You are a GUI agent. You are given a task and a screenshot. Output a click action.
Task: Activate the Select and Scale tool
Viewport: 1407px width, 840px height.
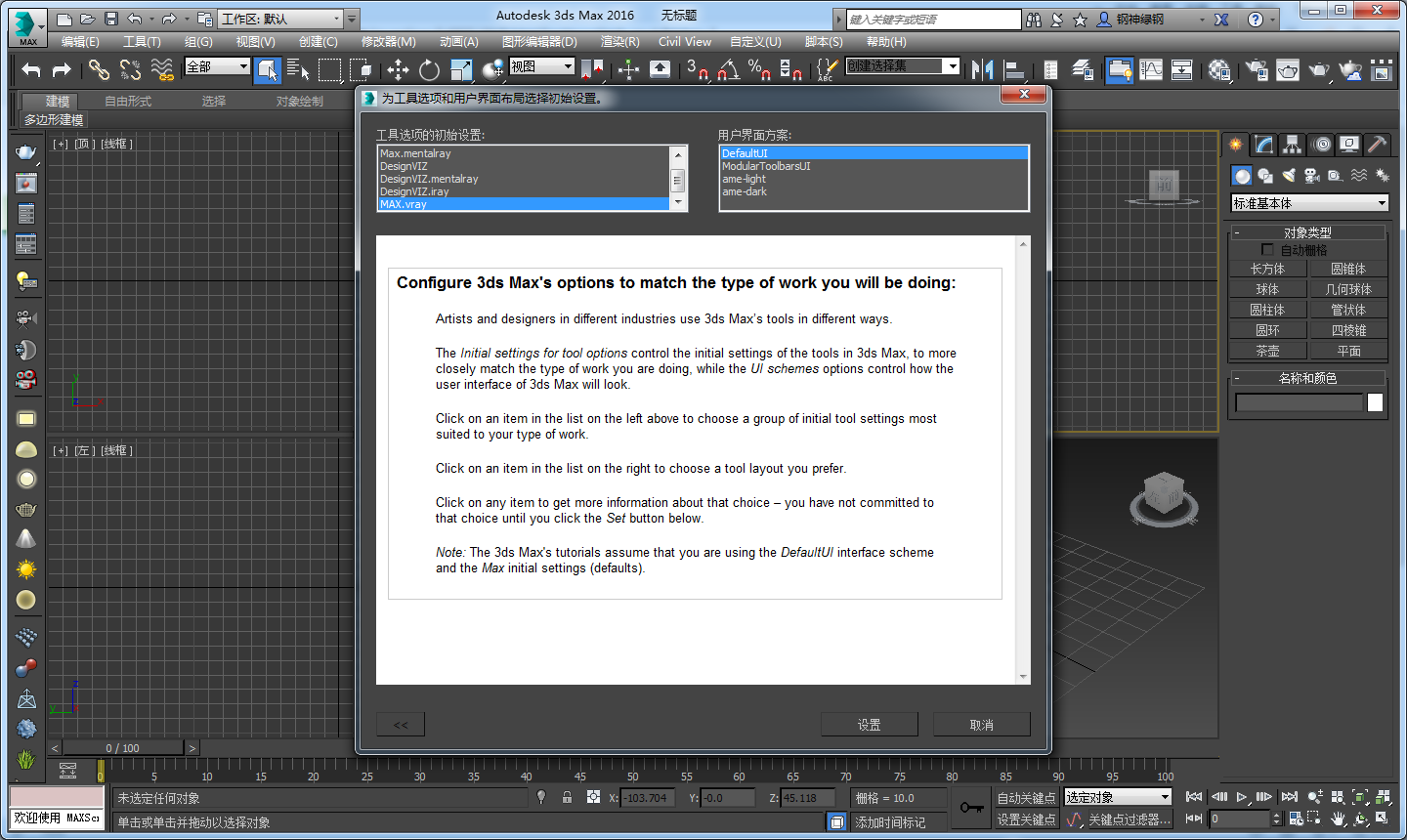coord(461,69)
